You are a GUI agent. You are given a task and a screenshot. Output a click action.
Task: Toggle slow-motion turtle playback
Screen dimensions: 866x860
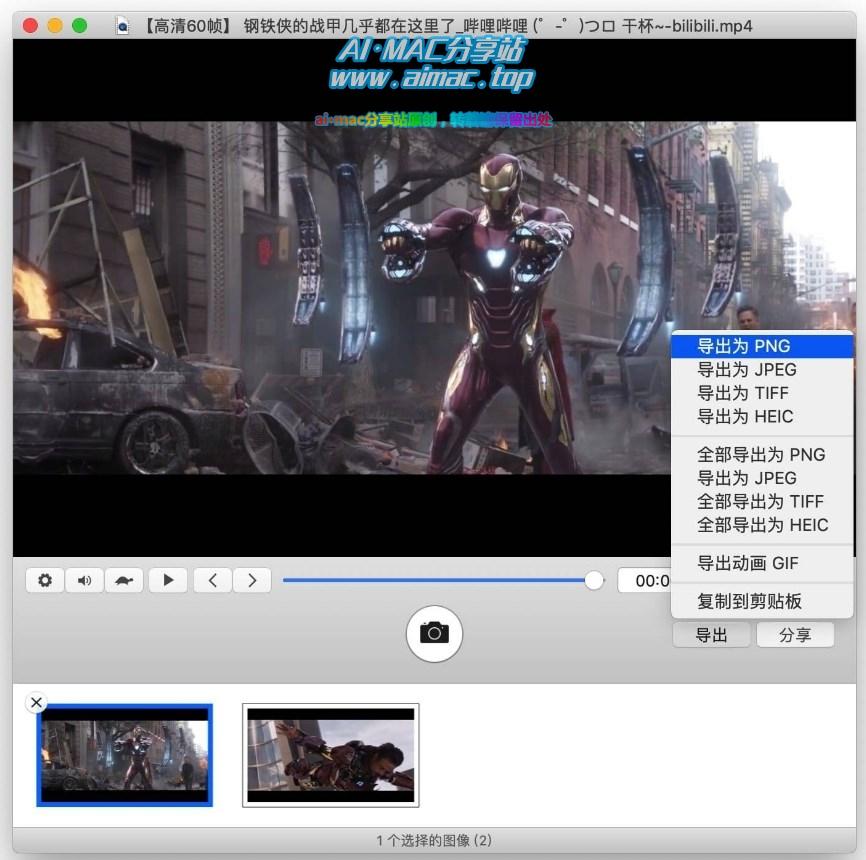(124, 580)
